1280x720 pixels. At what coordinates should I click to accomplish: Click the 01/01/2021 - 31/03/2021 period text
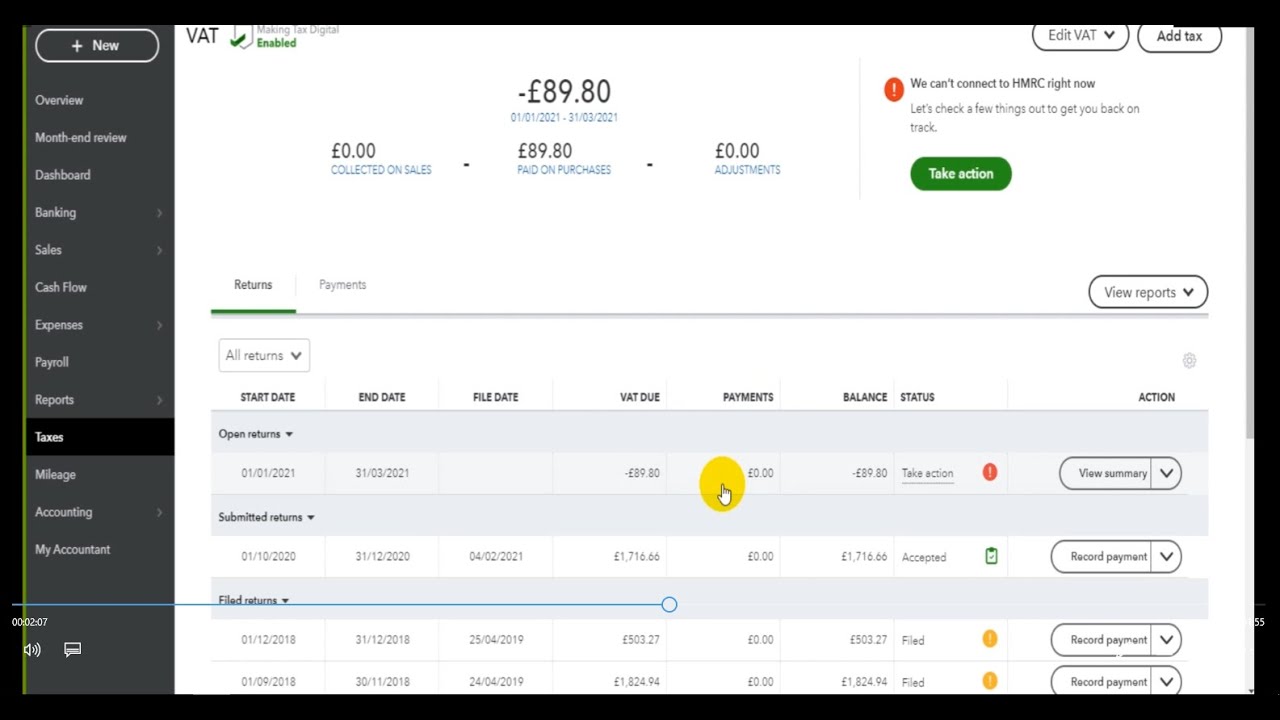(x=564, y=117)
